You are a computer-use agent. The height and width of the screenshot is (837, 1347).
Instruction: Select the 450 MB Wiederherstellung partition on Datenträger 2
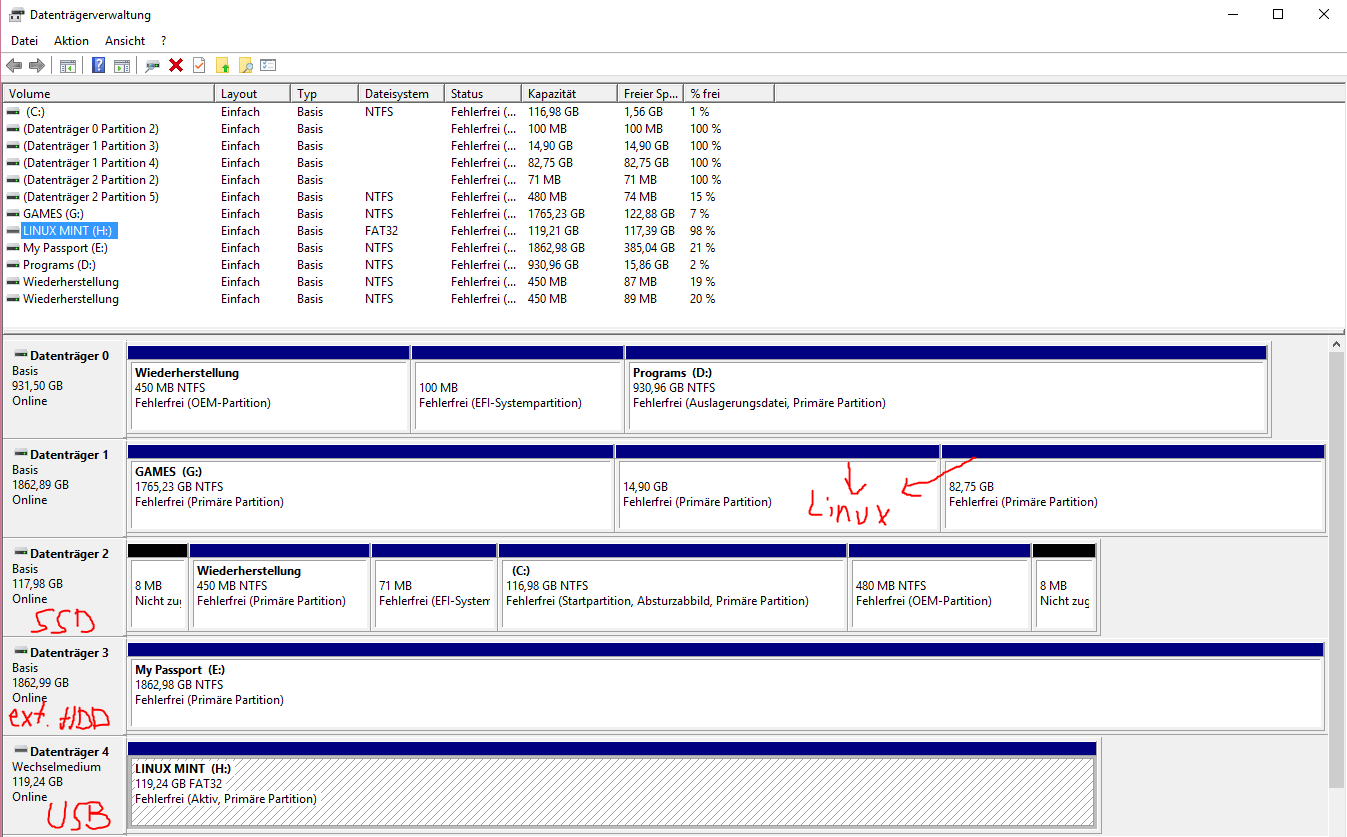[x=279, y=587]
